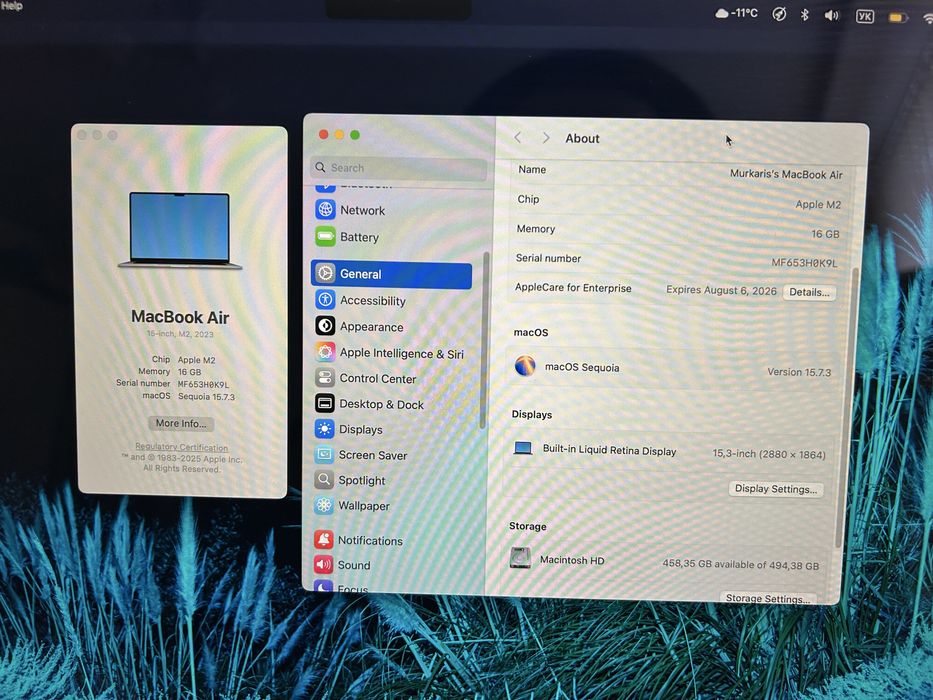
Task: Click the Version 15.7.3 text
Action: click(799, 372)
